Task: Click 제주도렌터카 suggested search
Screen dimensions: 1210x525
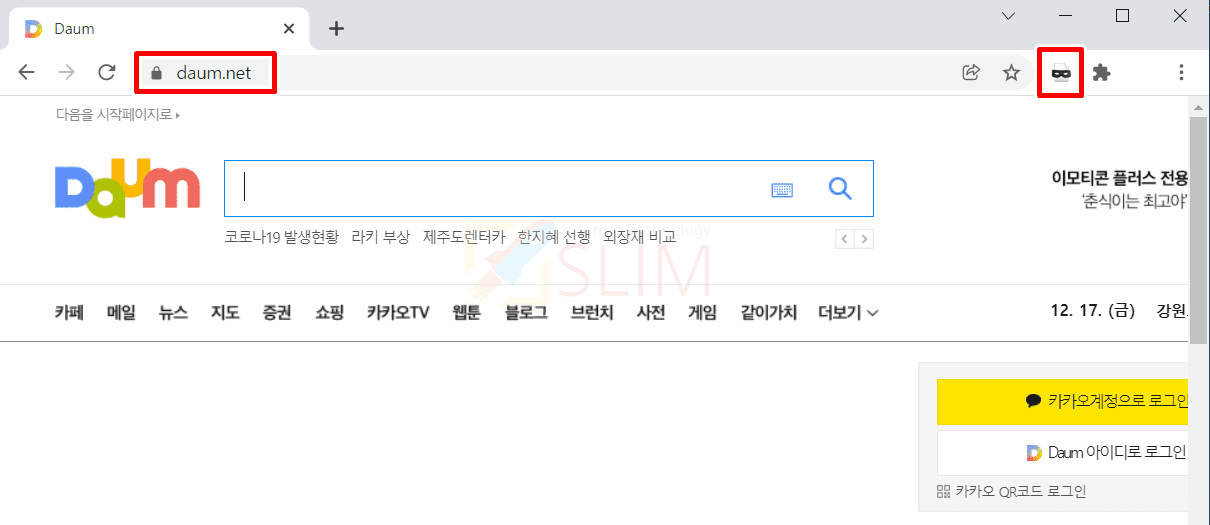Action: coord(464,237)
